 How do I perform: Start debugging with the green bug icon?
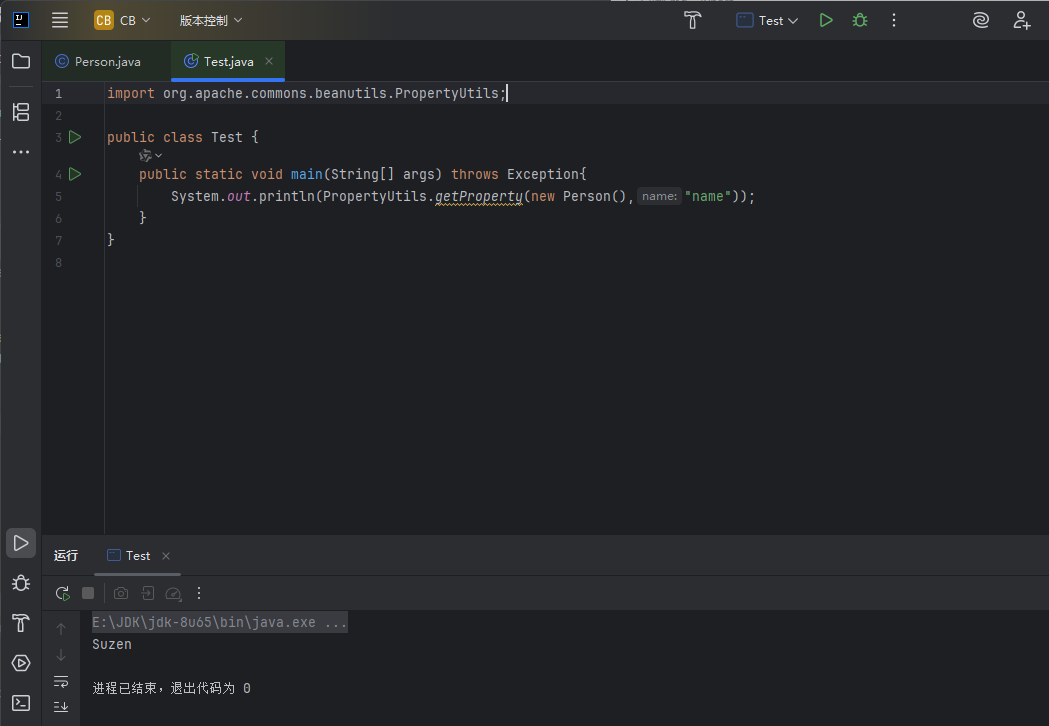(x=859, y=20)
